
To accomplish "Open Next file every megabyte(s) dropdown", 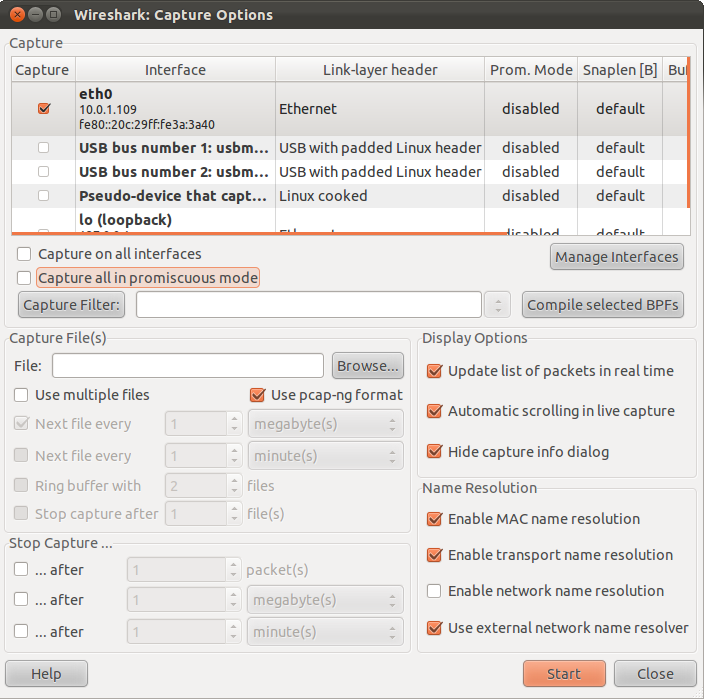I will pyautogui.click(x=326, y=424).
